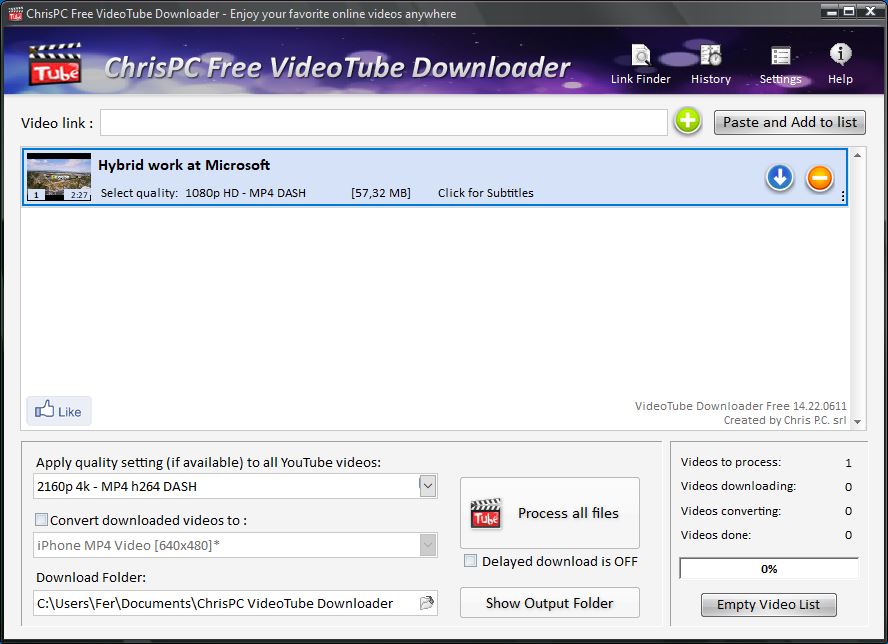Click the Download Folder path field
The width and height of the screenshot is (888, 644).
(227, 603)
